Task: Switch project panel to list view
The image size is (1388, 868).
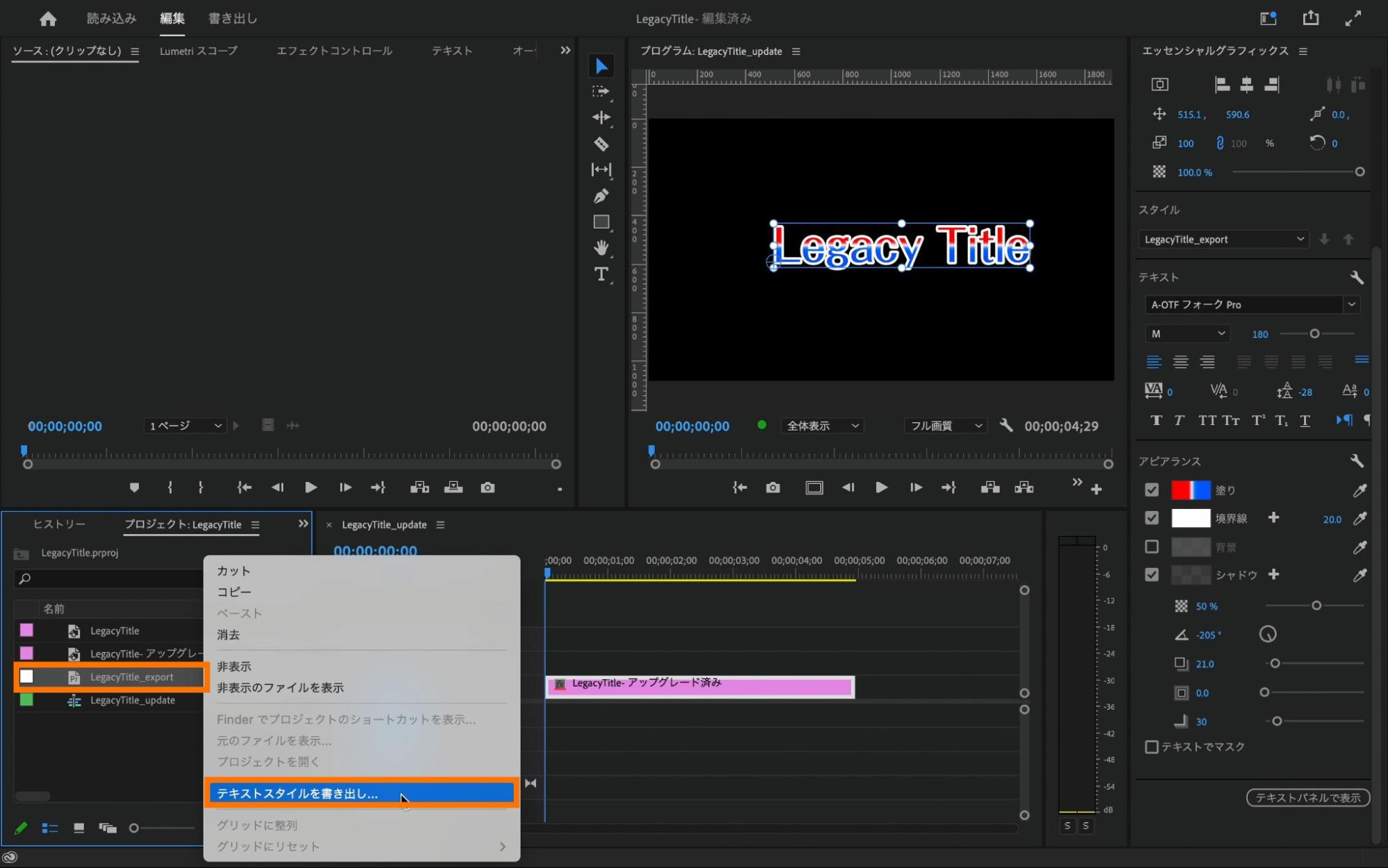Action: (x=50, y=828)
